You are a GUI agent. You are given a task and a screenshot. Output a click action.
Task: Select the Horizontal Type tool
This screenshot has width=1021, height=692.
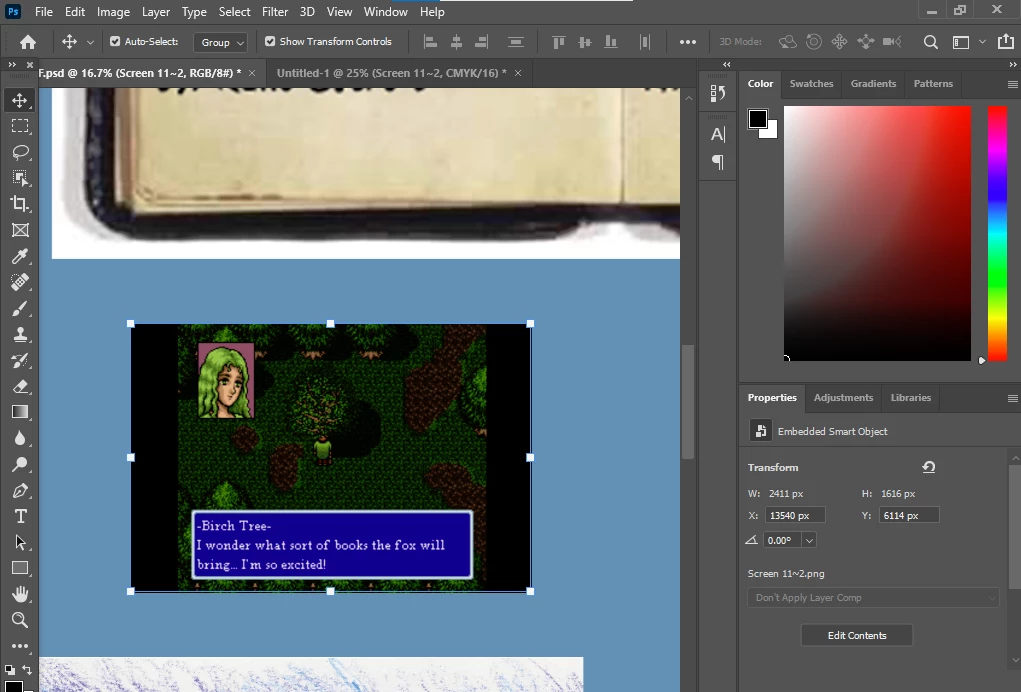point(20,516)
